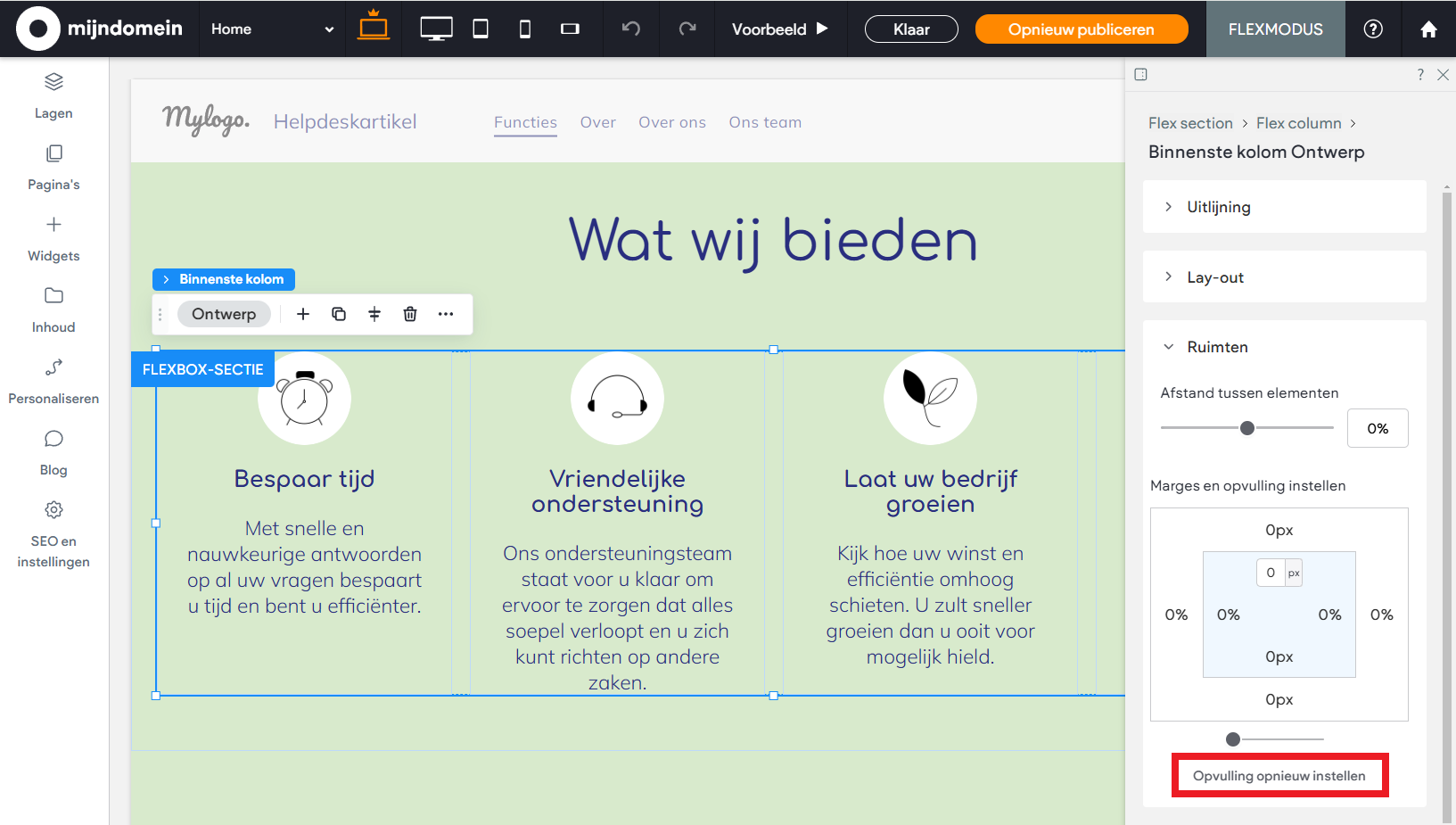Adjust the Afstand tussen elementen slider
The width and height of the screenshot is (1456, 825).
tap(1246, 427)
